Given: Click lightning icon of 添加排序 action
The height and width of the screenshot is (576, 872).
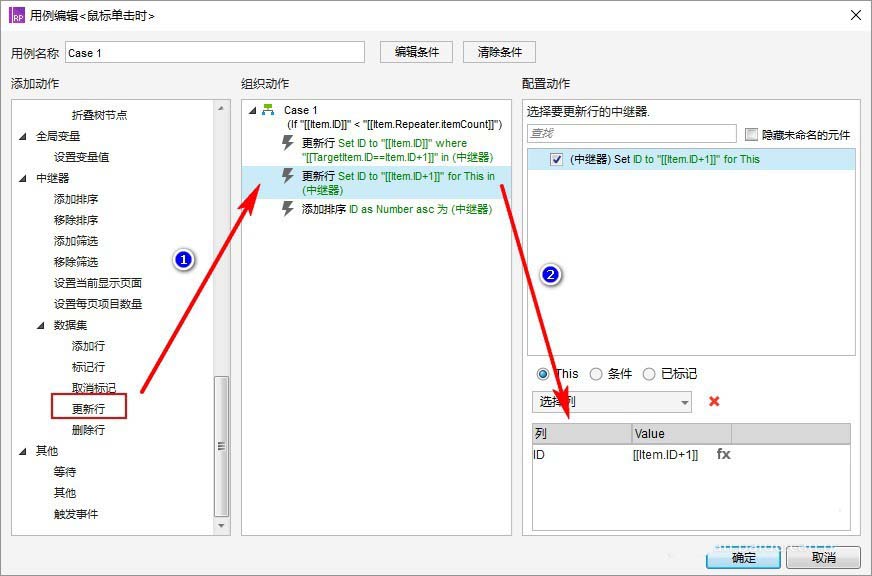Looking at the screenshot, I should coord(288,209).
